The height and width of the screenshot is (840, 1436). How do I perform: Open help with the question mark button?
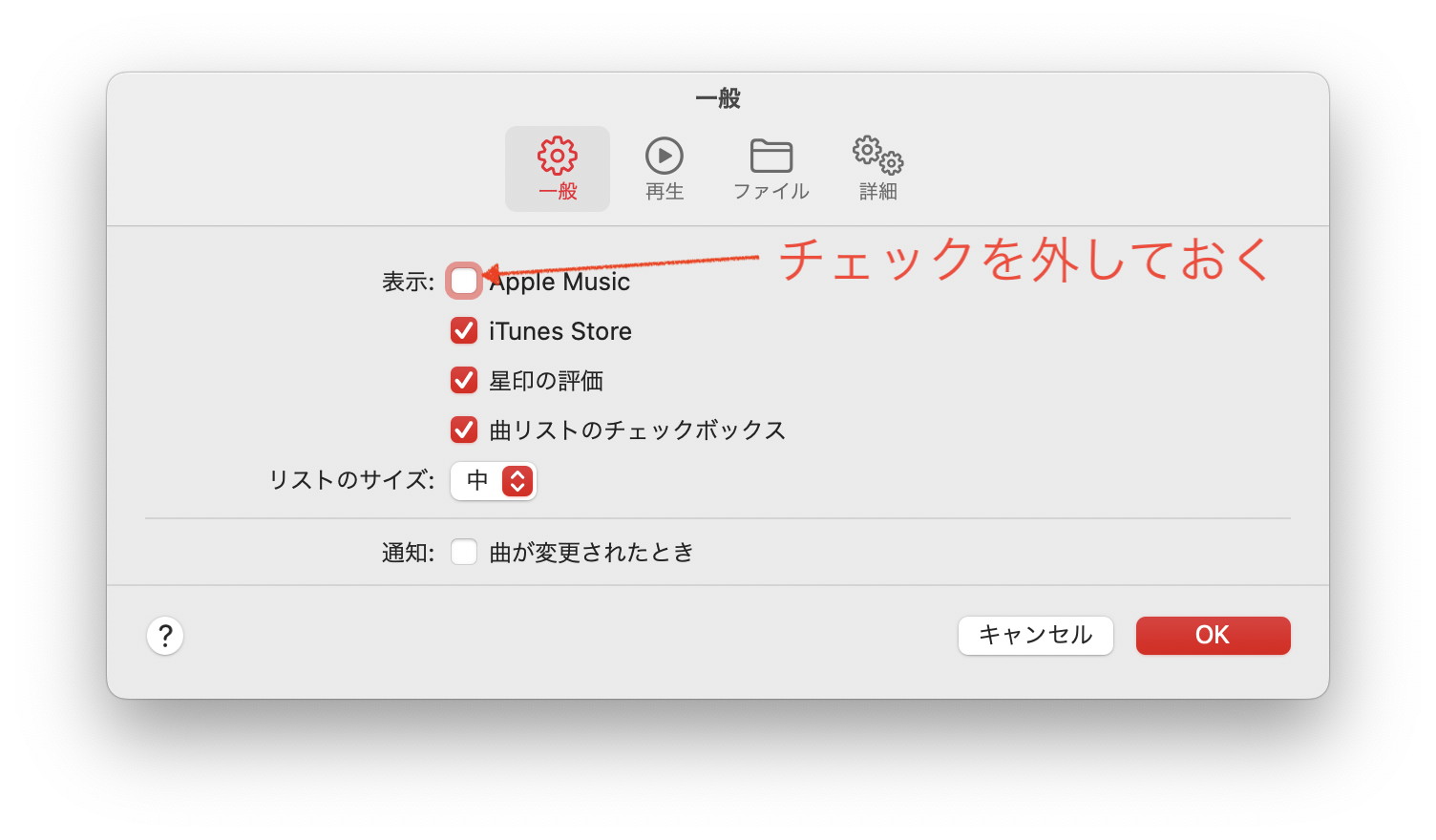165,636
